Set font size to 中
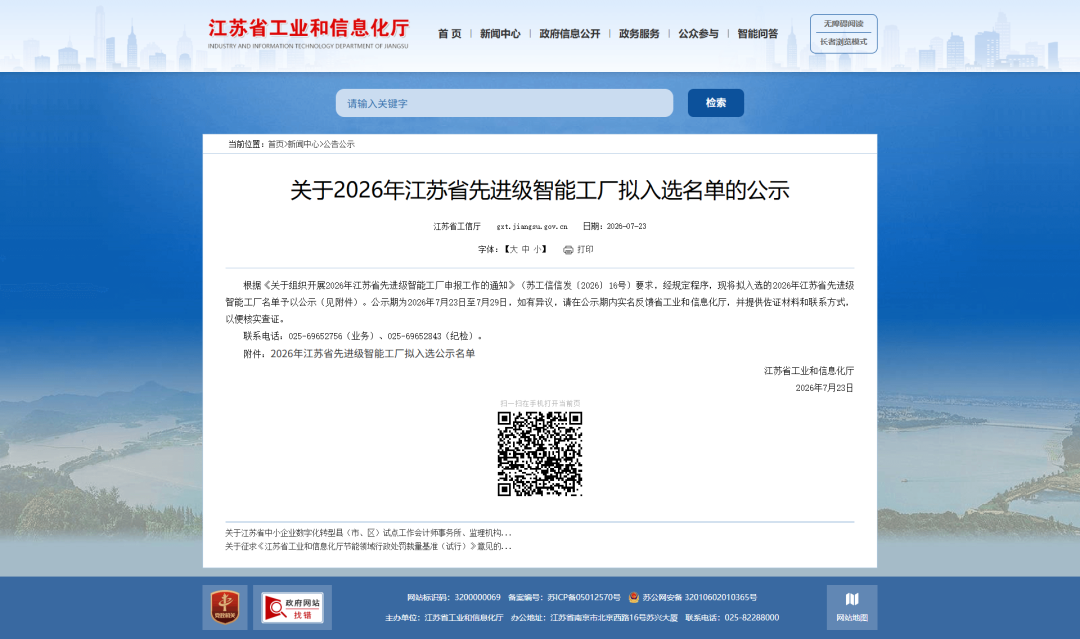The height and width of the screenshot is (639, 1080). pos(526,250)
